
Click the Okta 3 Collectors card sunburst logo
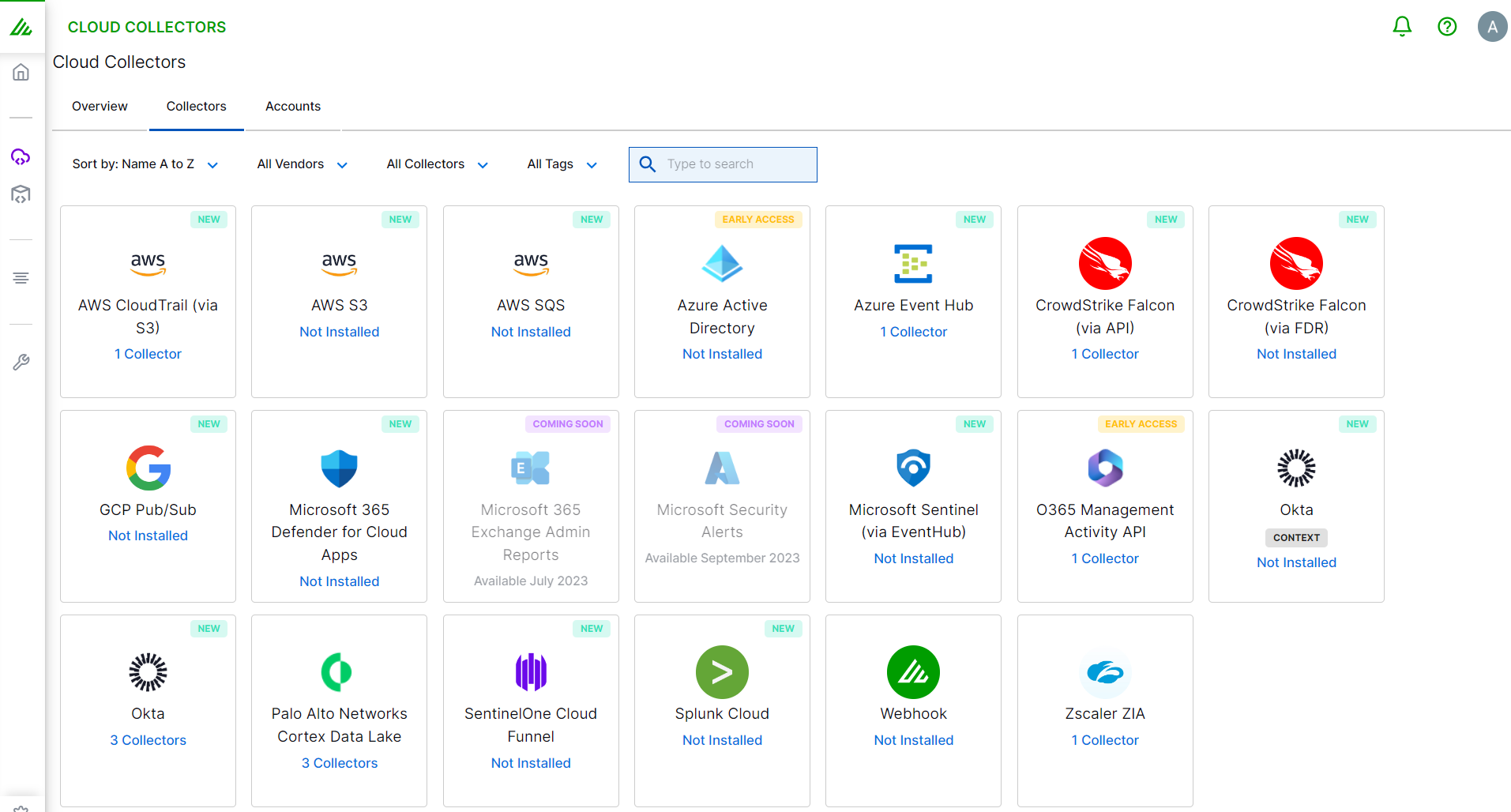[x=148, y=672]
